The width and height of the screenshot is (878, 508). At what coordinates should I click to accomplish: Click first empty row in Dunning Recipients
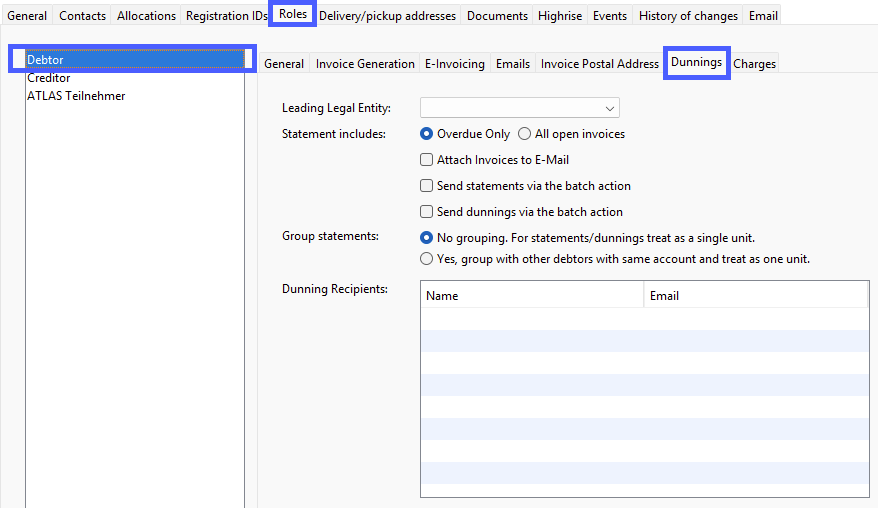644,319
